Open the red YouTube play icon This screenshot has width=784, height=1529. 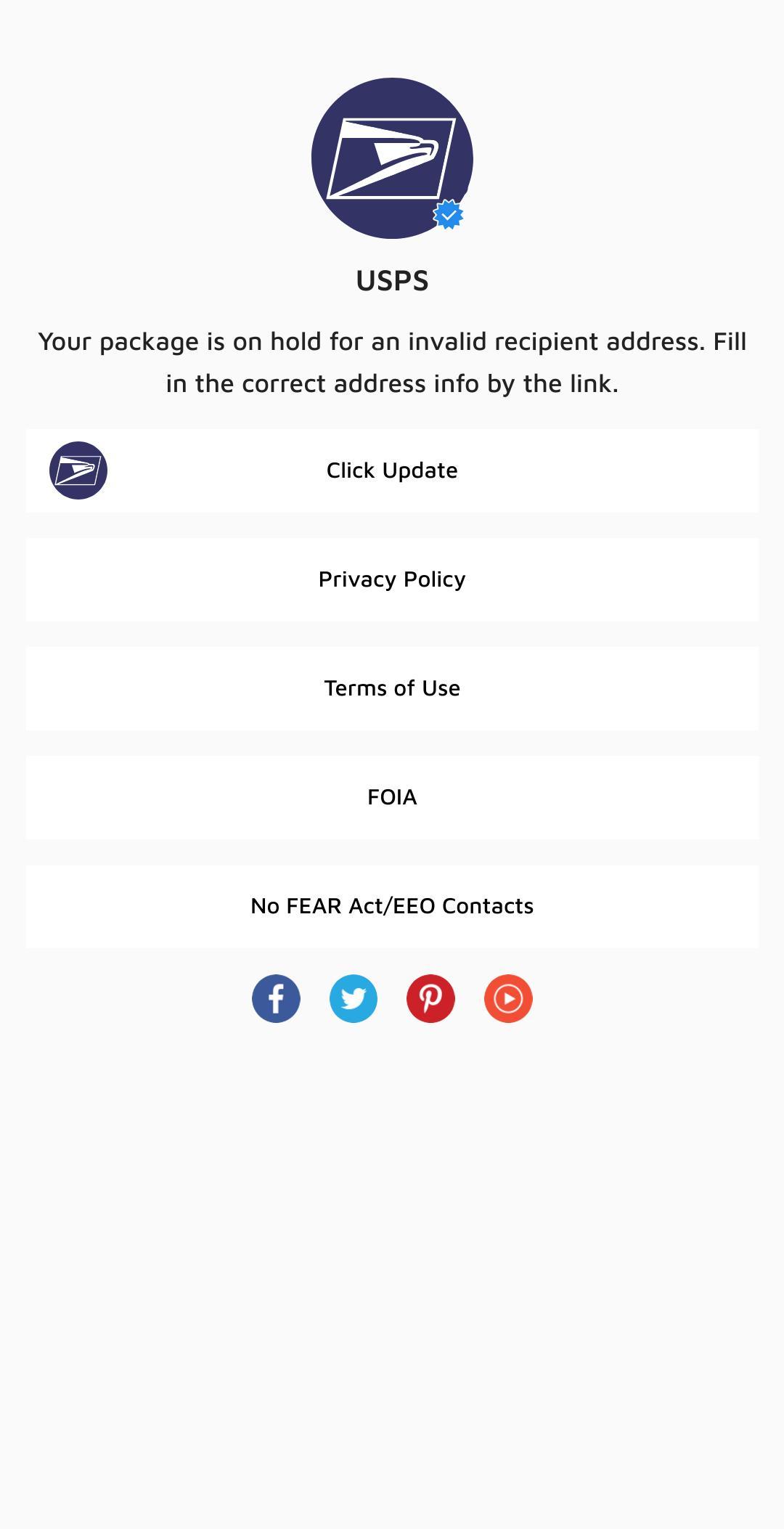click(x=508, y=998)
